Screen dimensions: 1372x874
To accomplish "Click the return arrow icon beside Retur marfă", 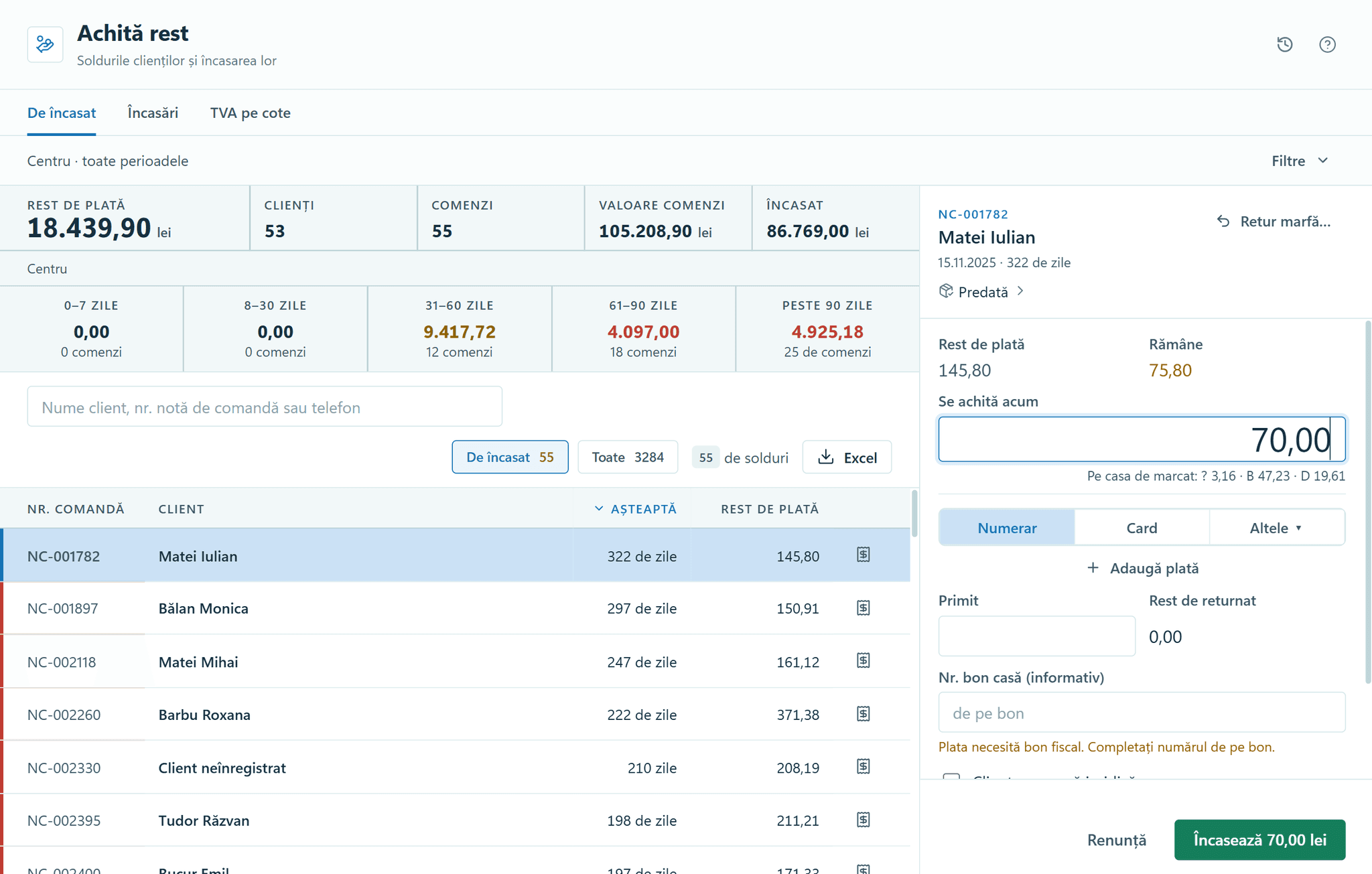I will (x=1223, y=221).
